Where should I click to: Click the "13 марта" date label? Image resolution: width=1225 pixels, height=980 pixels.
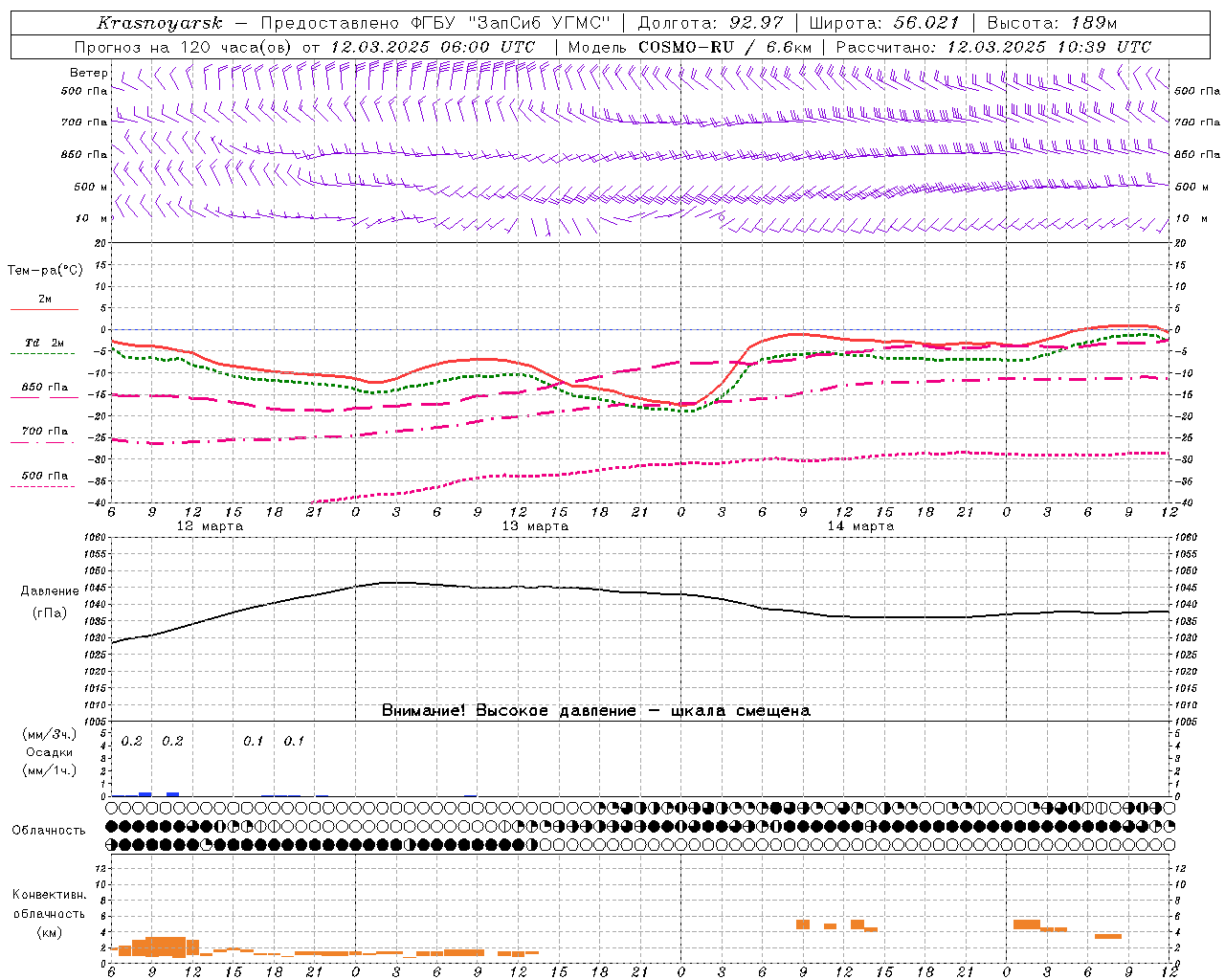point(536,526)
